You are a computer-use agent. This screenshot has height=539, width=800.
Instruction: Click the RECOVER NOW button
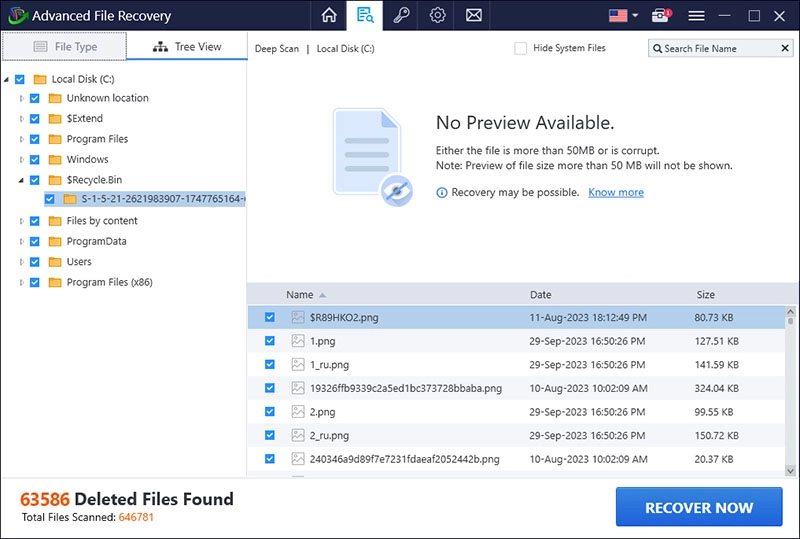[x=699, y=507]
